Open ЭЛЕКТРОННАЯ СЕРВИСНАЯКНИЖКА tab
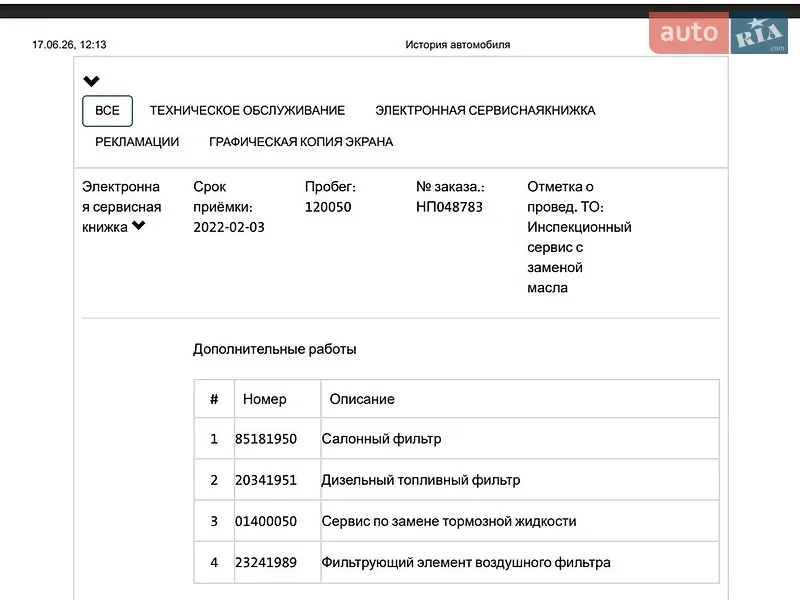 pyautogui.click(x=485, y=111)
